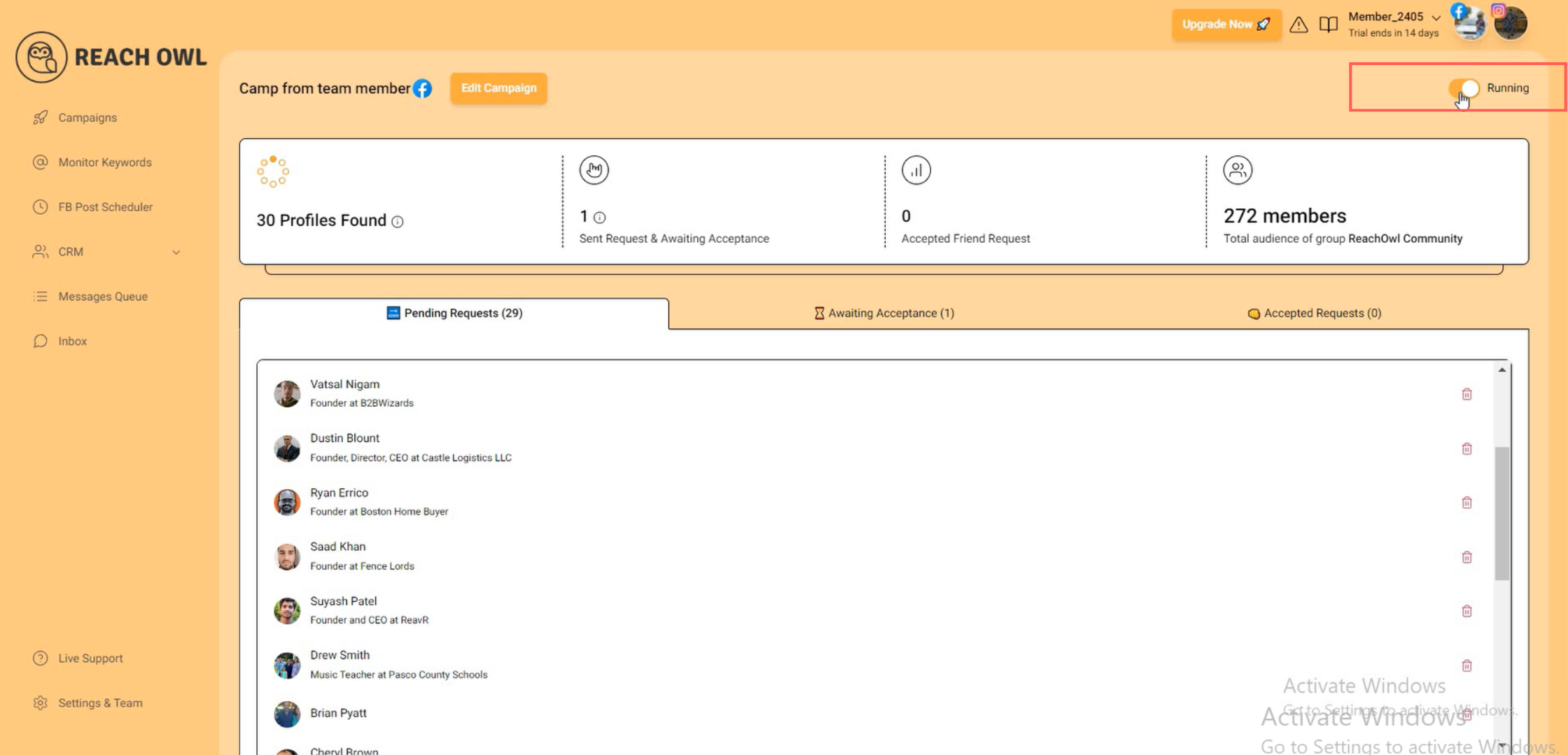The width and height of the screenshot is (1568, 755).
Task: Click the Reach Owl logo
Action: (x=111, y=57)
